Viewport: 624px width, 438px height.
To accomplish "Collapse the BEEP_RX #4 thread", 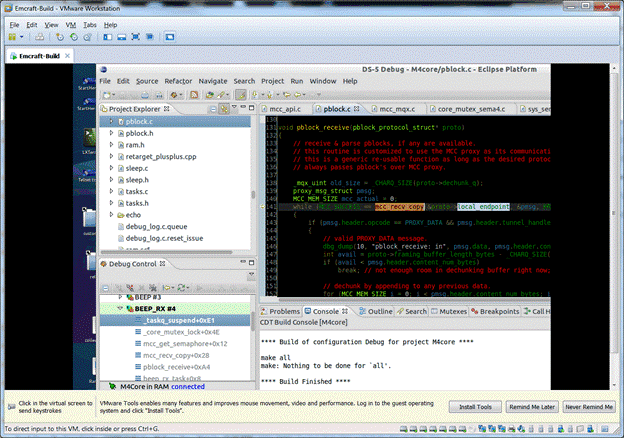I will [x=123, y=309].
